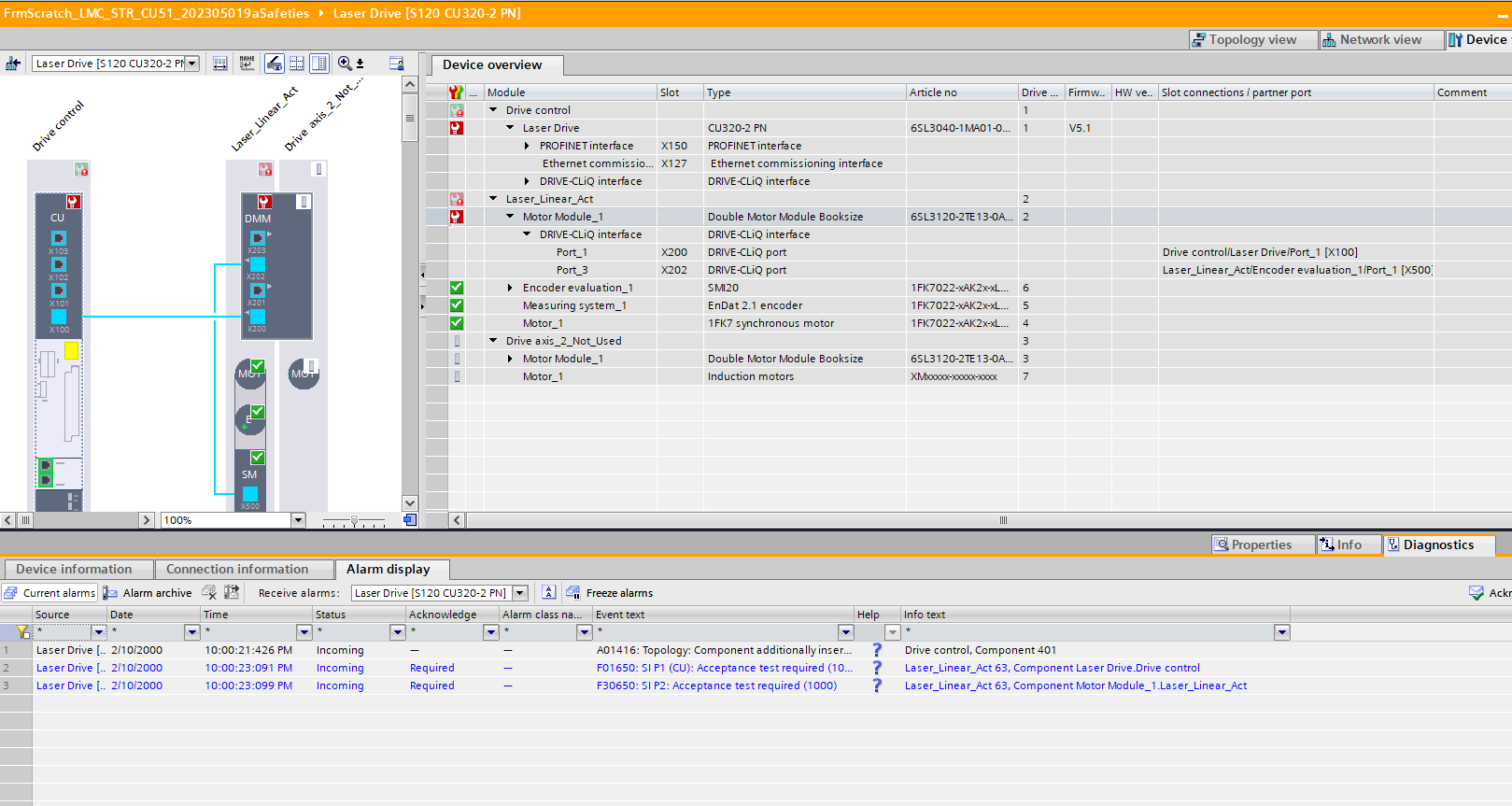Switch to the Connection information tab
Viewport: 1512px width, 806px height.
(x=237, y=569)
